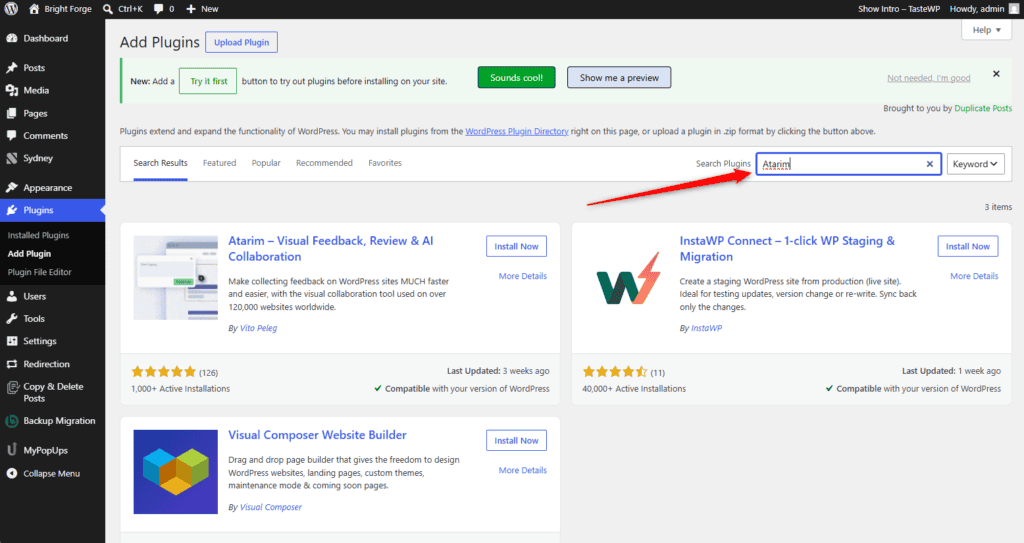Open author Visual Composer link
Viewport: 1024px width, 543px height.
[270, 508]
